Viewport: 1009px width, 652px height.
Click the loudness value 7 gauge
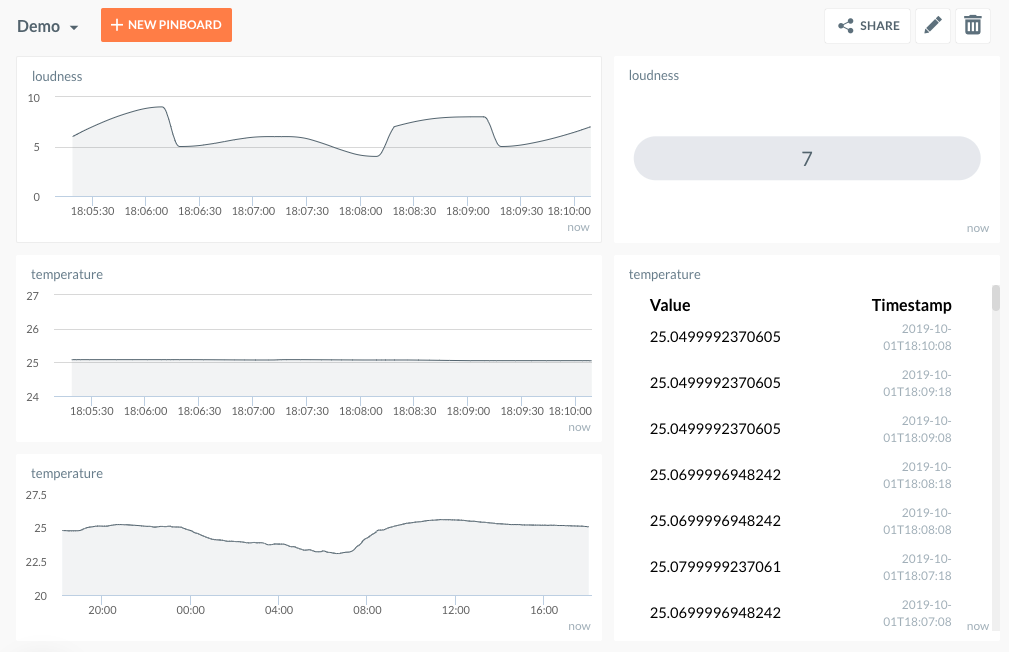807,158
